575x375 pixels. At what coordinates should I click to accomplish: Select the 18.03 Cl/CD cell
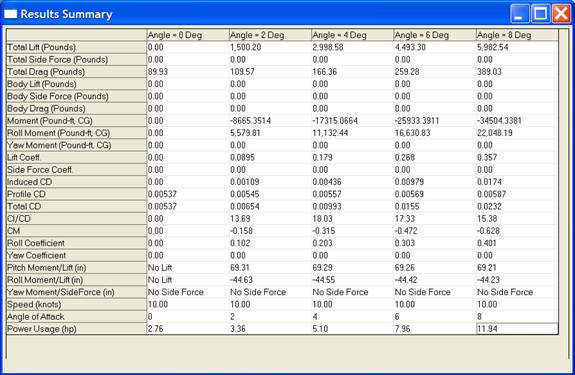click(x=352, y=219)
